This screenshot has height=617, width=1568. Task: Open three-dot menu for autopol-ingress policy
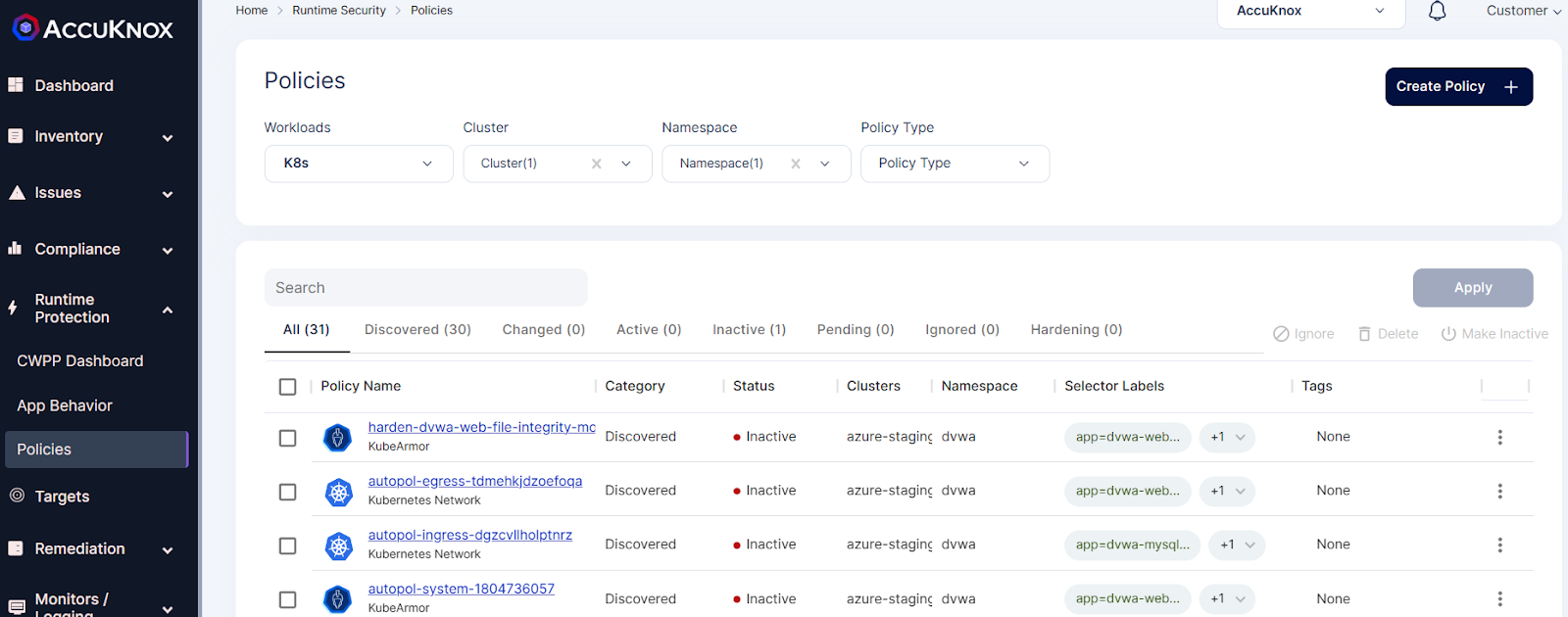(x=1499, y=545)
